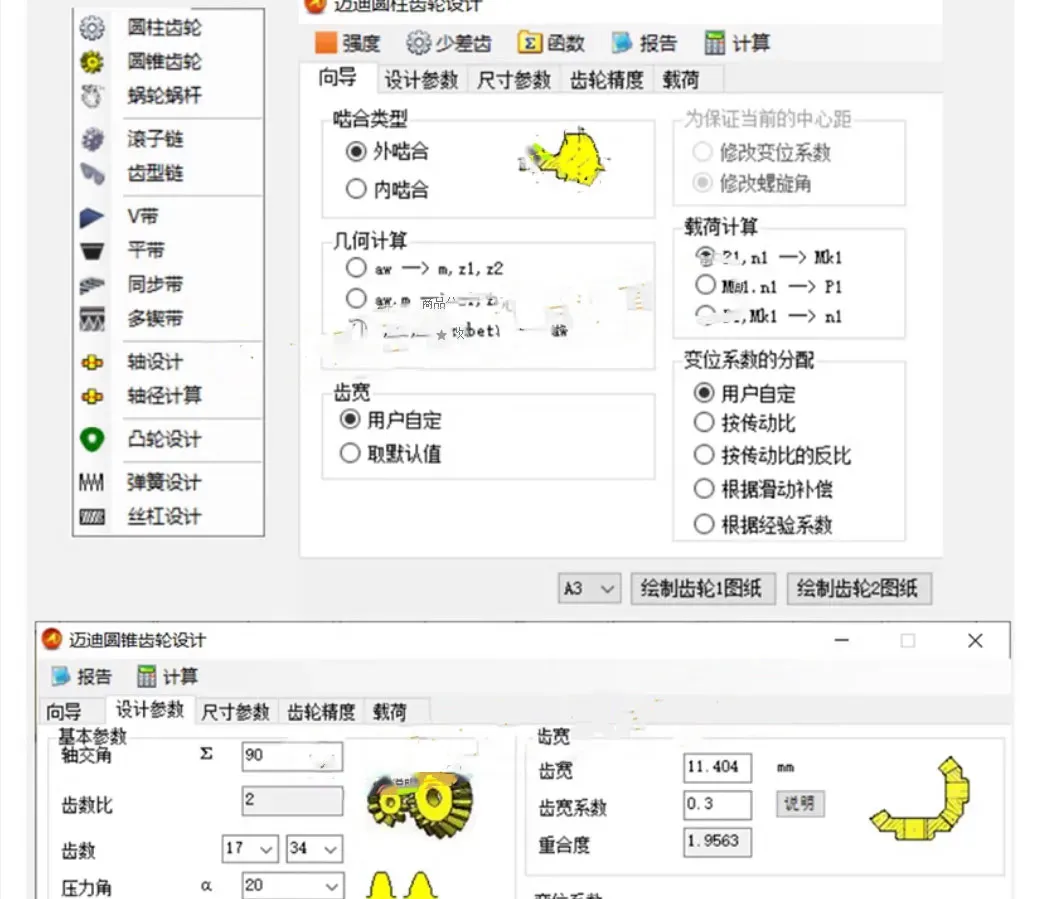Click the 说明 button beside 齿宽系数
The height and width of the screenshot is (899, 1038).
(800, 804)
